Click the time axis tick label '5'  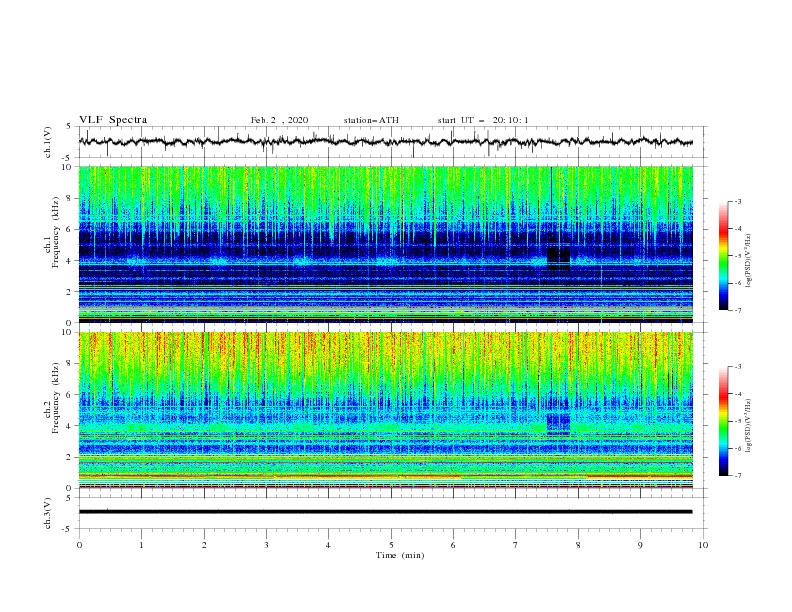[x=391, y=545]
